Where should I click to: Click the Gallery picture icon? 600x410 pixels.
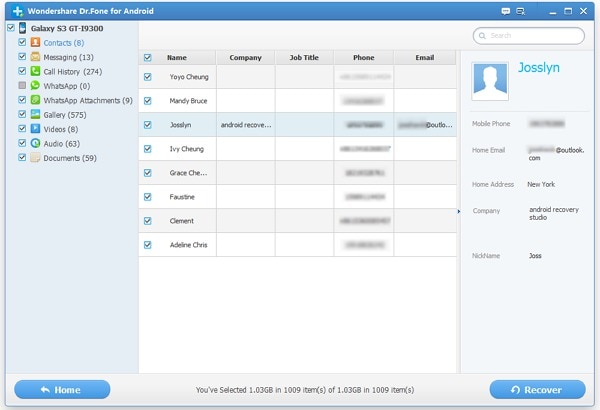point(35,114)
